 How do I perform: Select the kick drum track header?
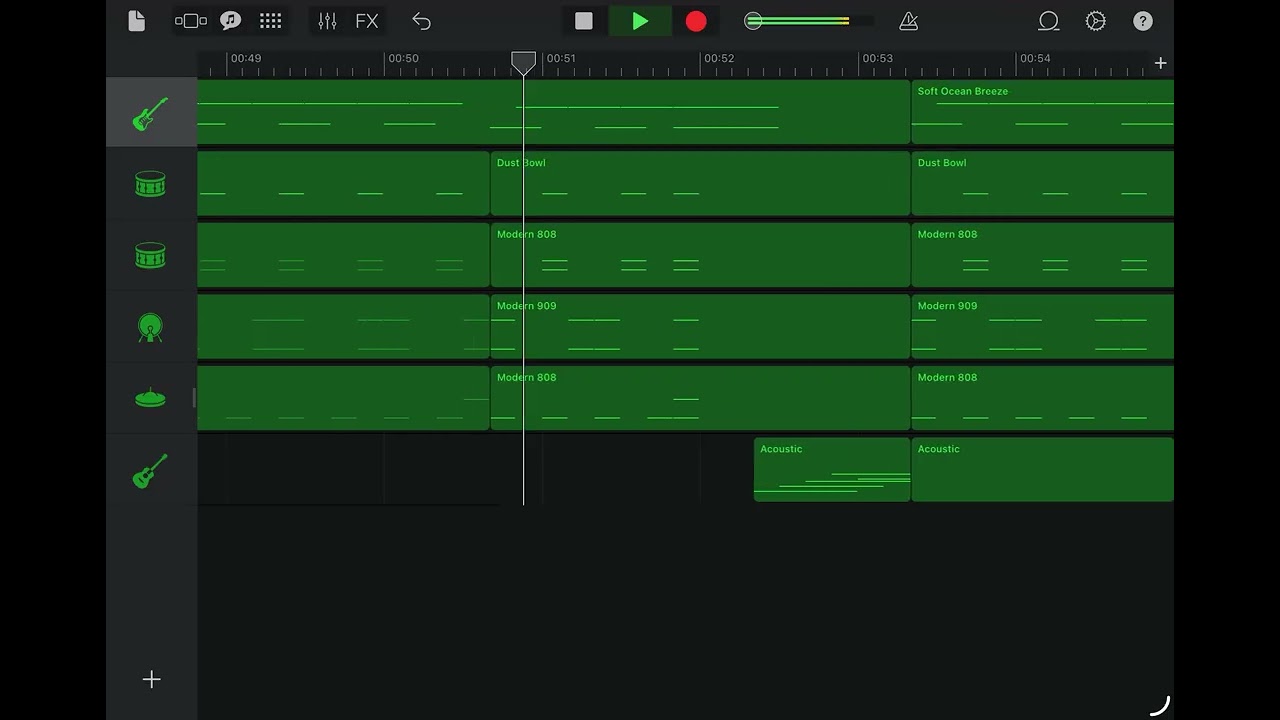151,327
